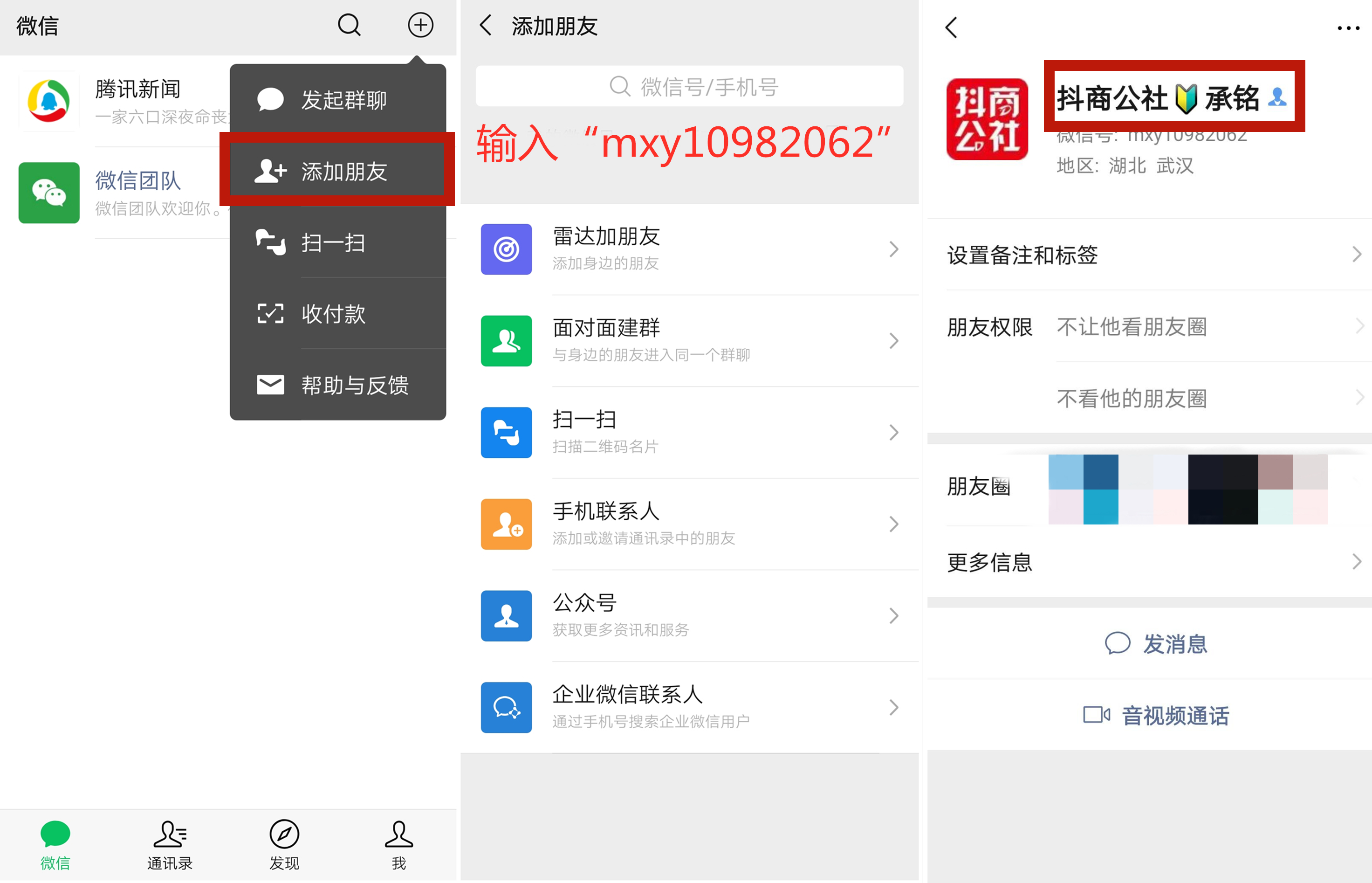Open 公众号 via its chevron
This screenshot has height=883, width=1372.
click(893, 616)
